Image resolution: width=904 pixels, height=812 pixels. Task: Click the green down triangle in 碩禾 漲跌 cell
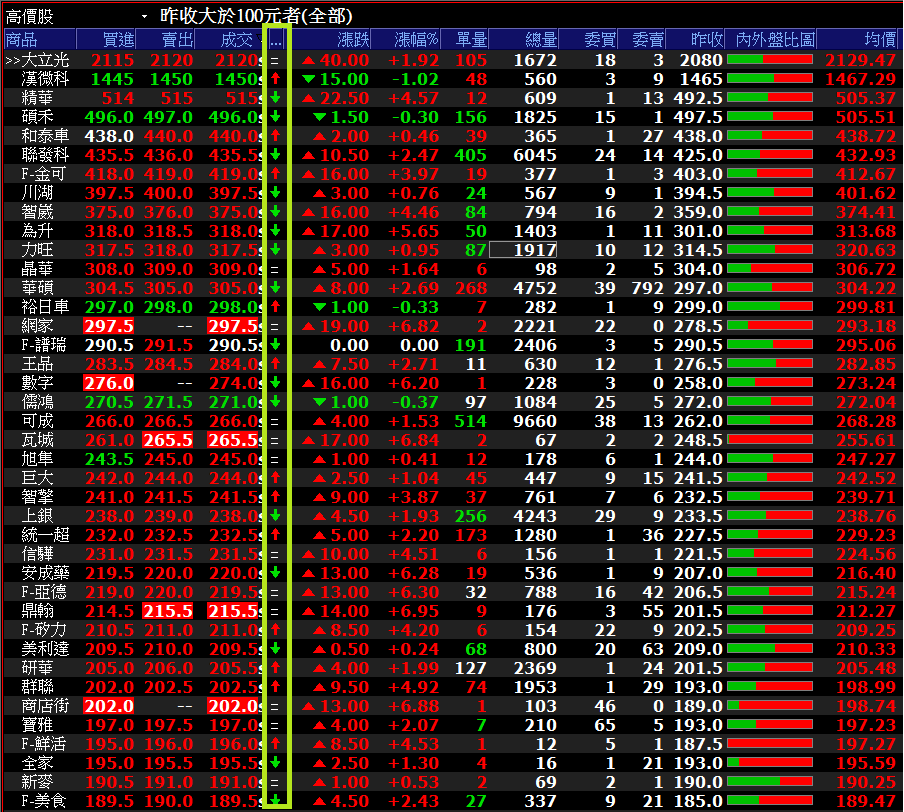click(319, 117)
